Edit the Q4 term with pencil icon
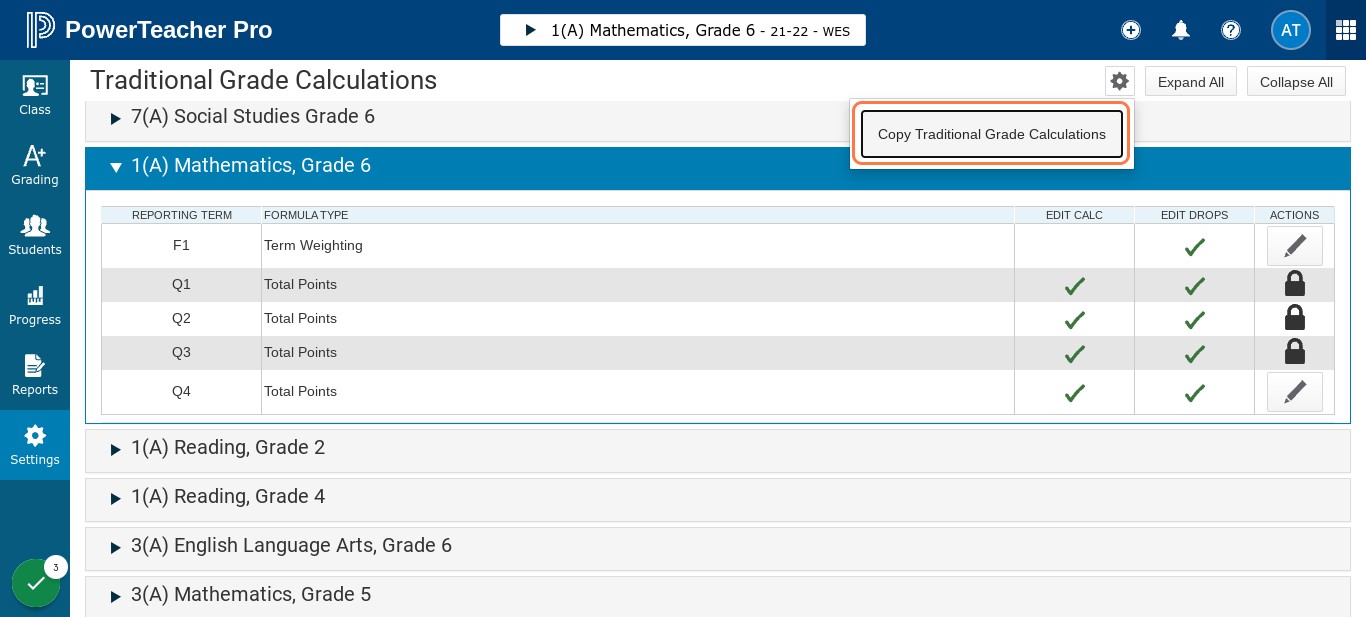 (1295, 392)
